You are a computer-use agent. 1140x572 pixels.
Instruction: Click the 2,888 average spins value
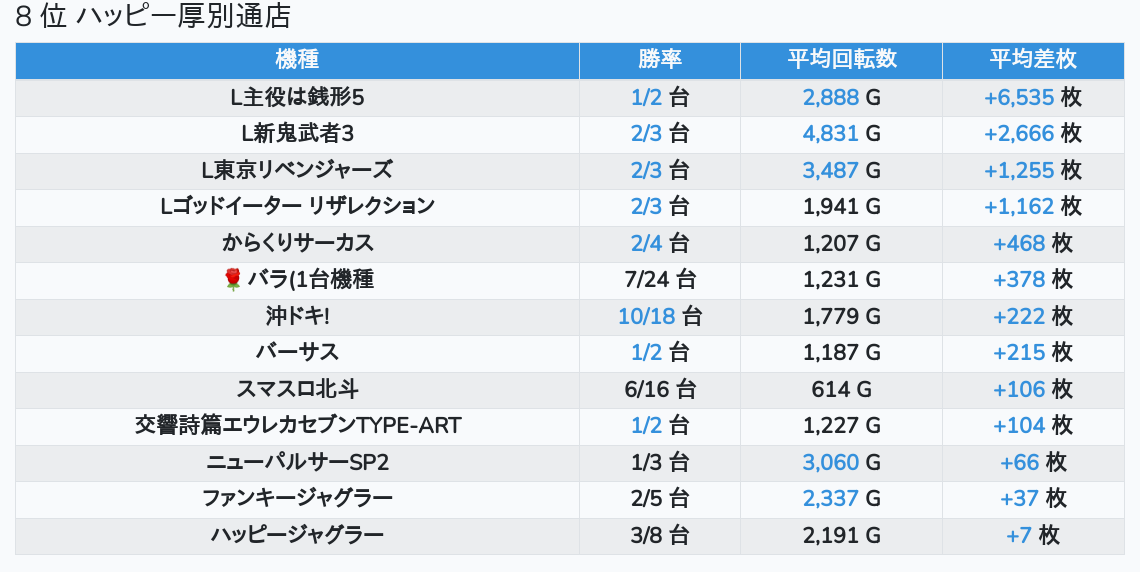pos(830,97)
